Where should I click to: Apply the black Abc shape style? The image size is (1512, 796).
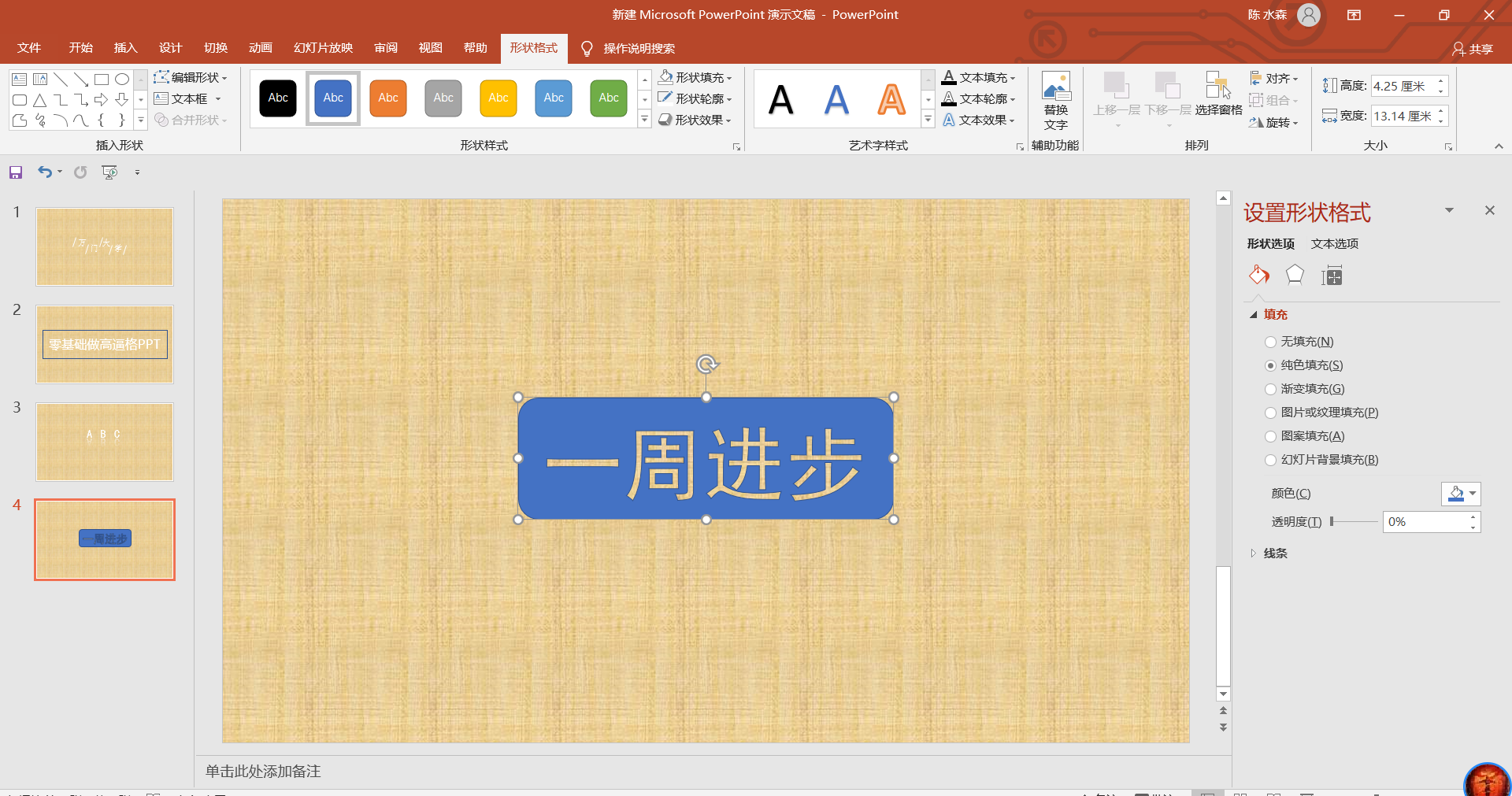pos(278,98)
